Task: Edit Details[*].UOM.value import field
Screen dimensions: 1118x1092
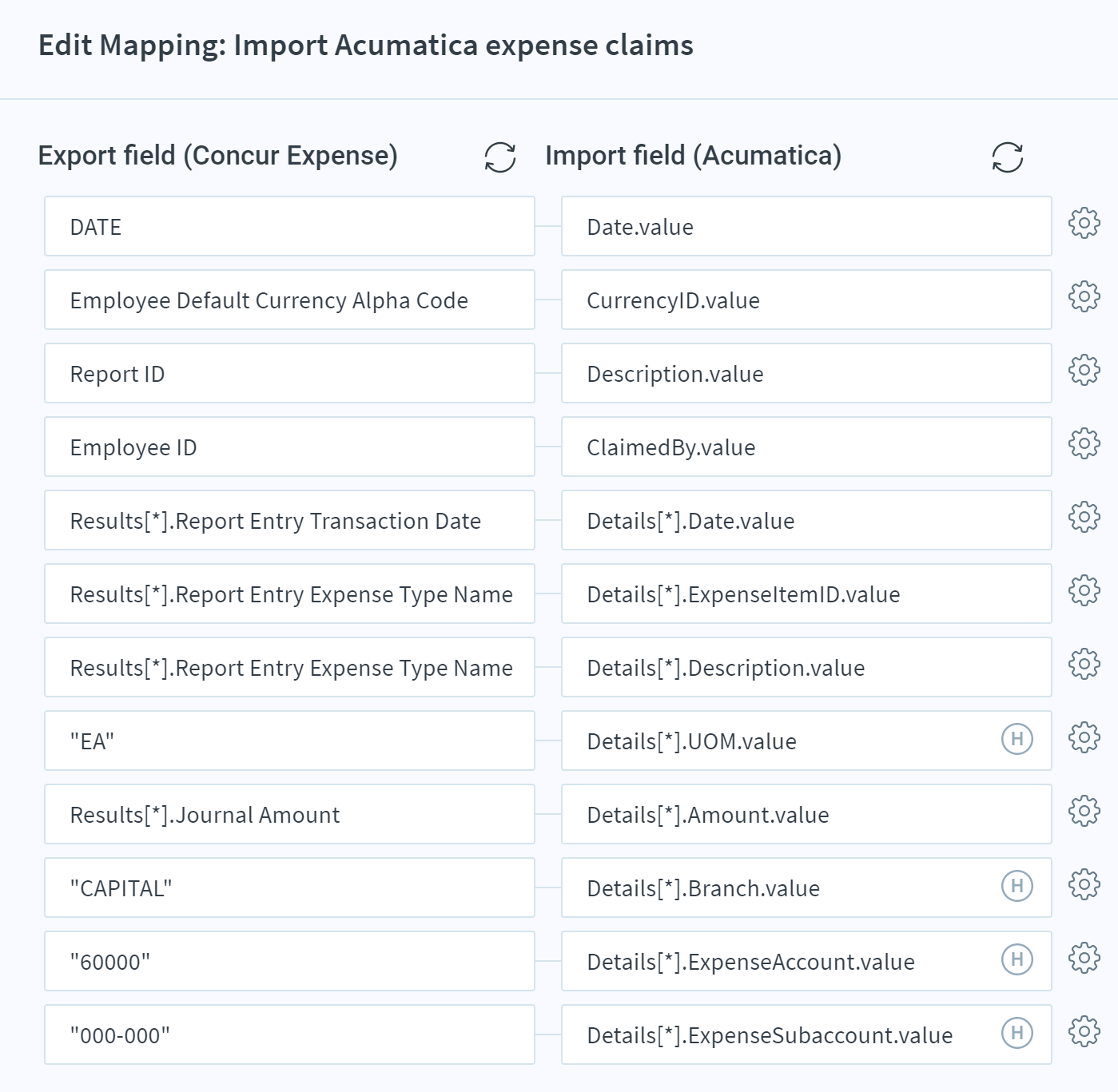Action: click(x=806, y=741)
